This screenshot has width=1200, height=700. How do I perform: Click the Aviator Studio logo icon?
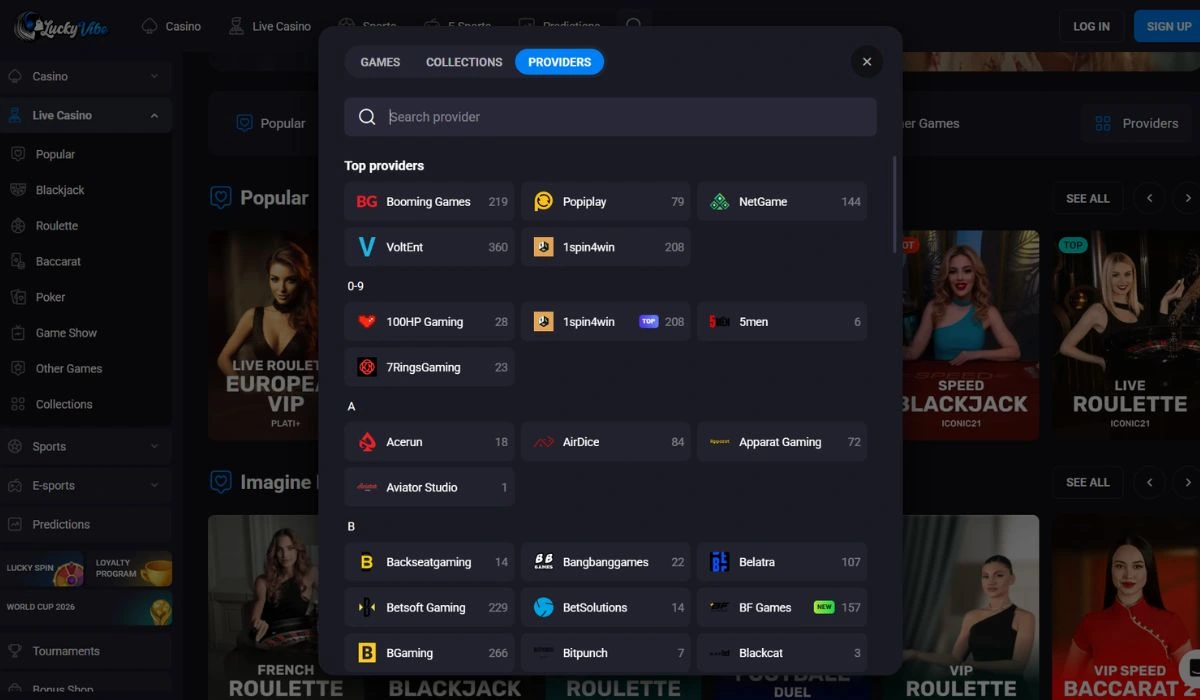point(366,487)
